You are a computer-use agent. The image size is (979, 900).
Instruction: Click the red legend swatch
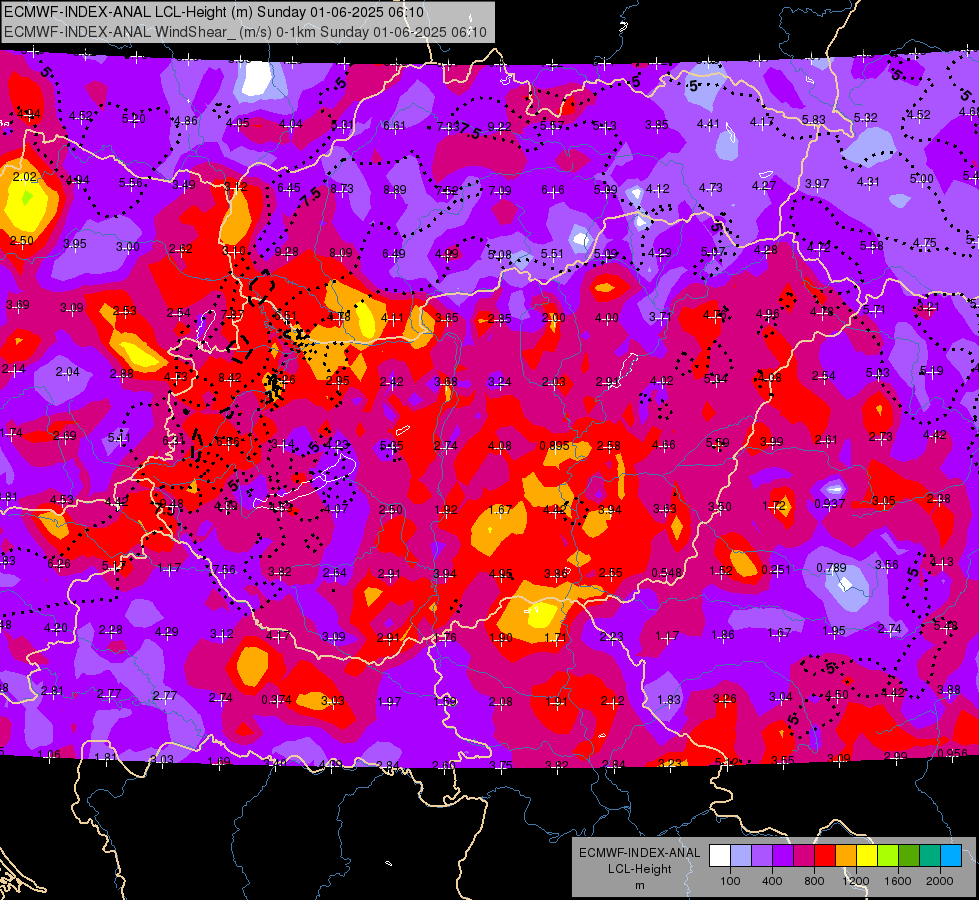[x=825, y=855]
